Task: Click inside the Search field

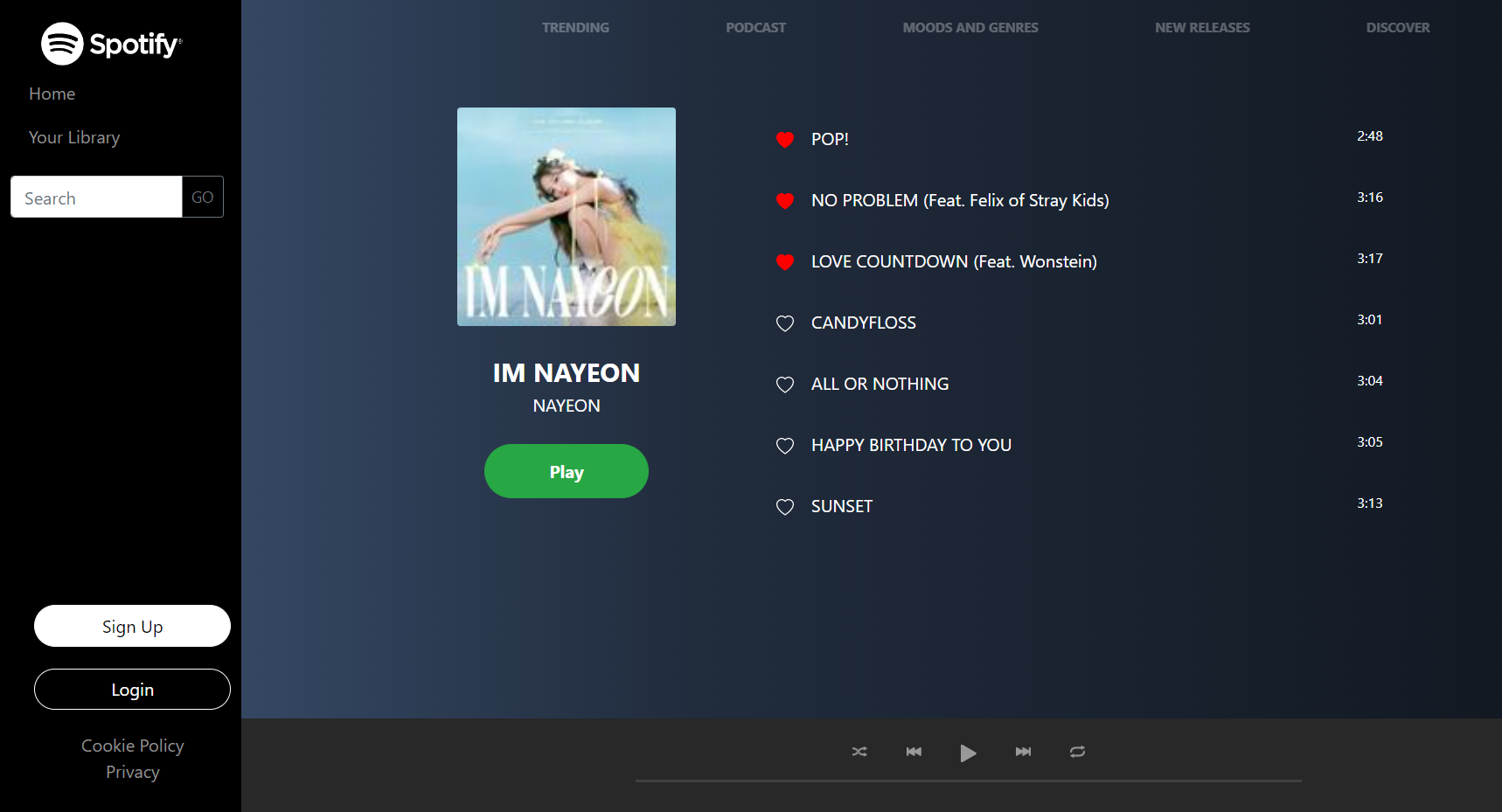Action: (96, 197)
